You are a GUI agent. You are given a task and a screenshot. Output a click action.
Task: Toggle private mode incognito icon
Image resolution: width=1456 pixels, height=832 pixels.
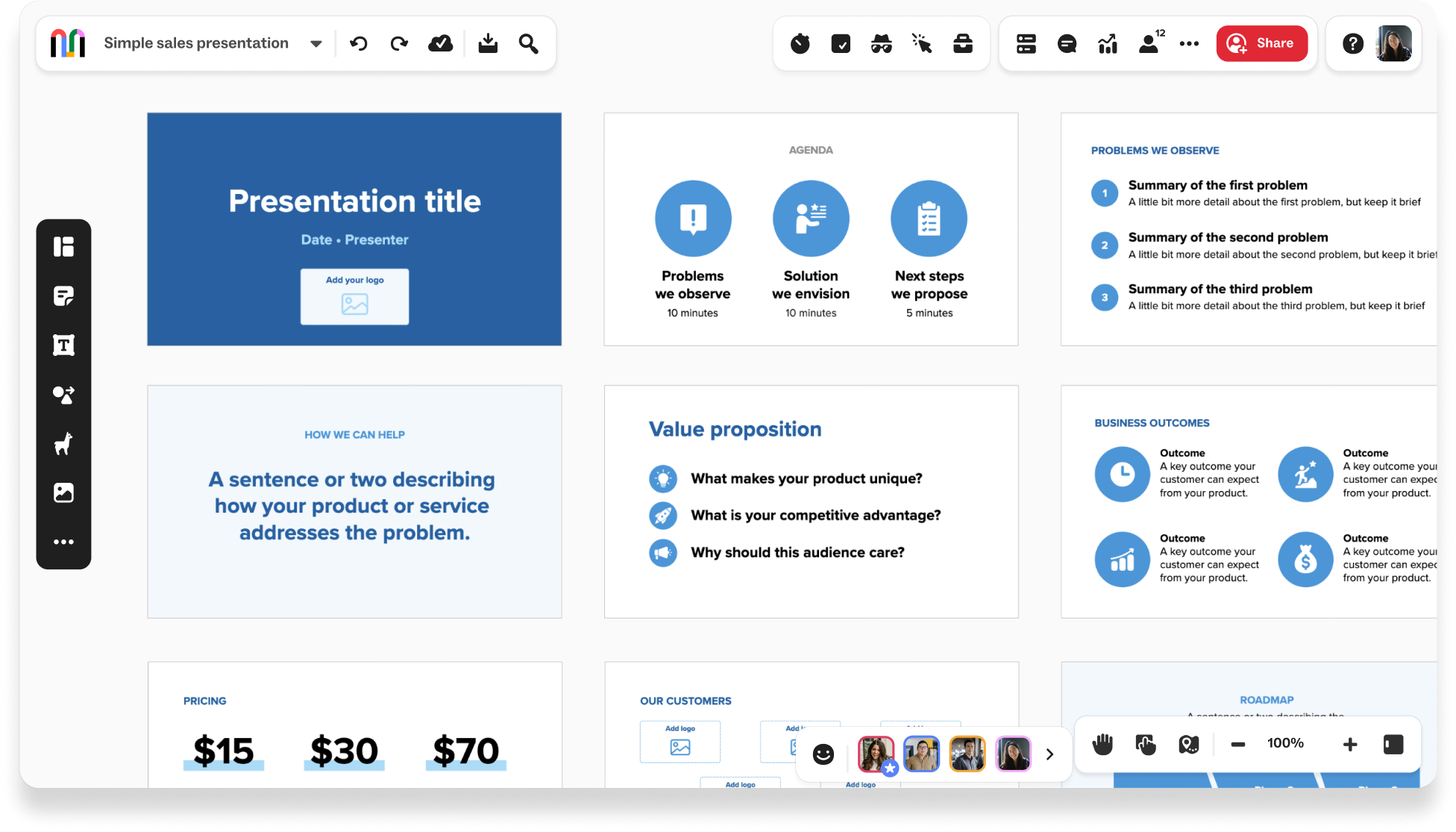tap(881, 44)
